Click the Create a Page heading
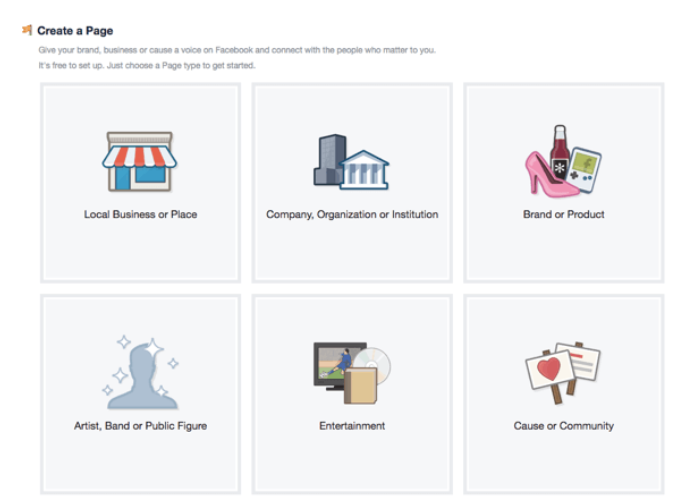The image size is (694, 502). click(x=75, y=31)
